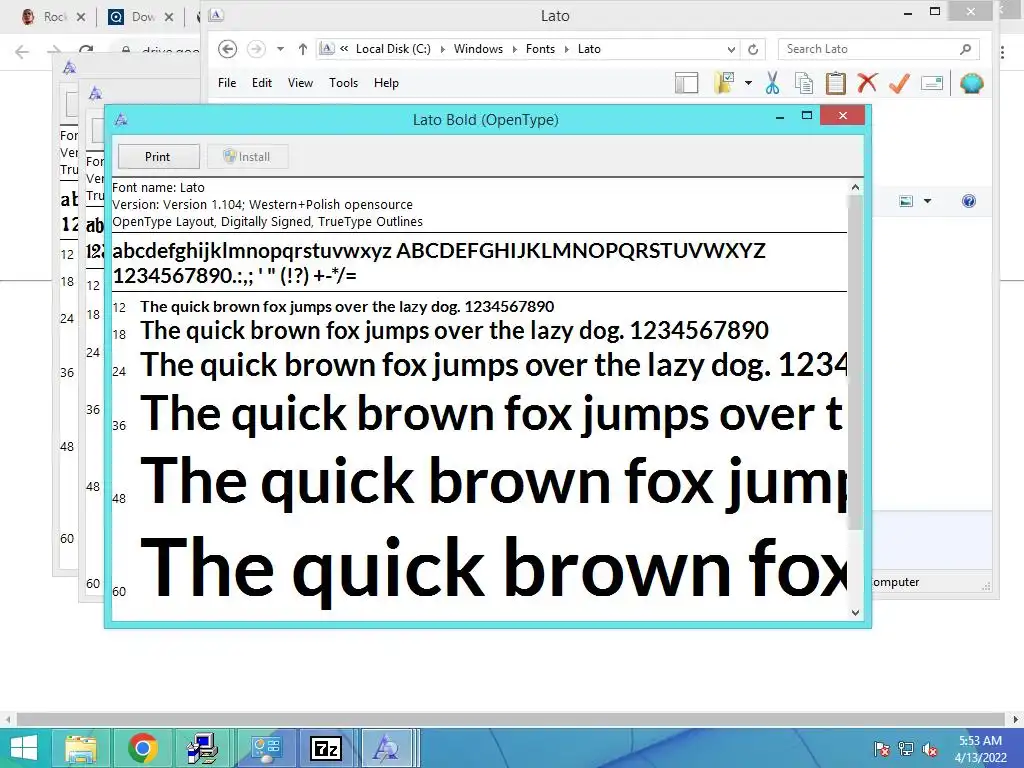Open 7-Zip from the taskbar
Viewport: 1024px width, 768px height.
point(326,748)
